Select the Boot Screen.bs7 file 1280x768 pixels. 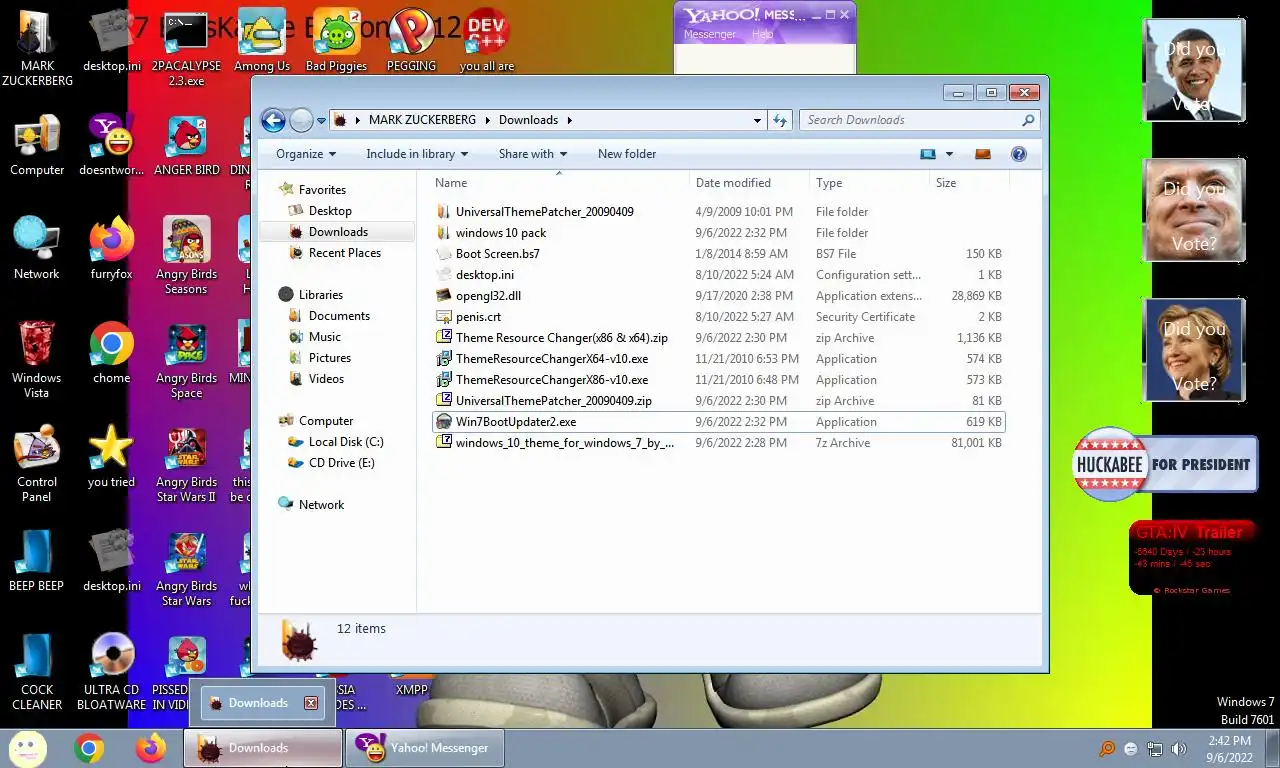pyautogui.click(x=497, y=254)
